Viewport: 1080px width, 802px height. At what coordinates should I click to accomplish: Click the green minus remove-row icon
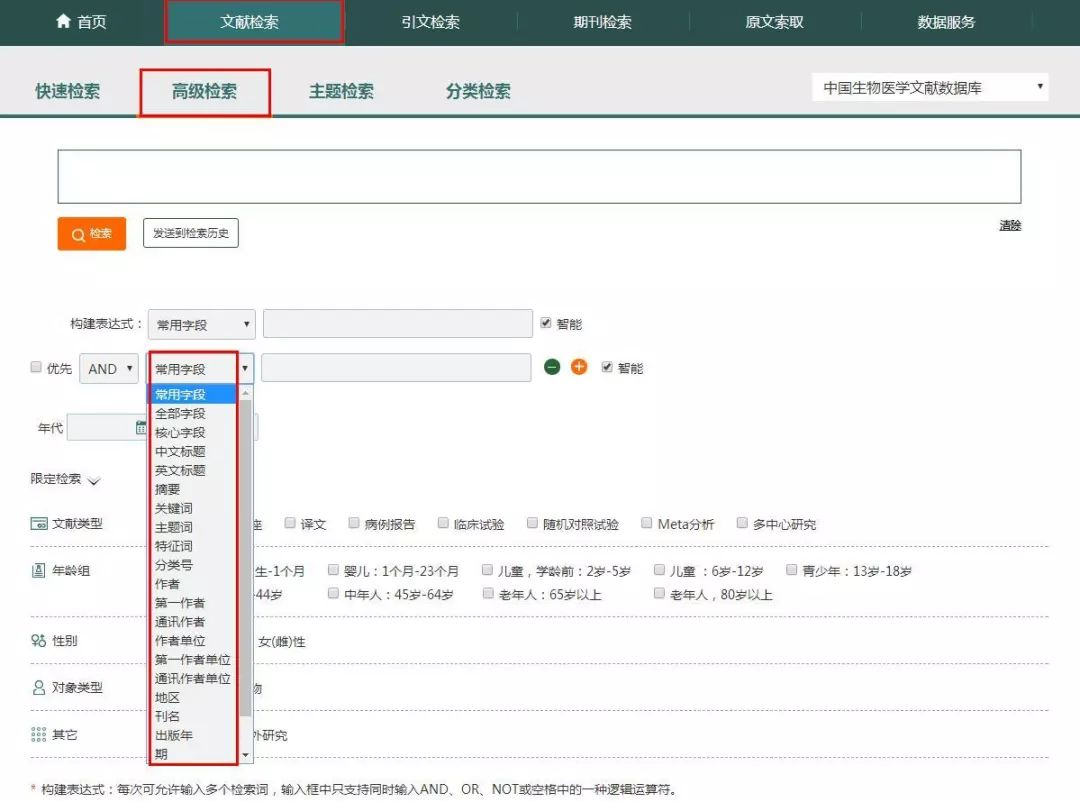(552, 367)
